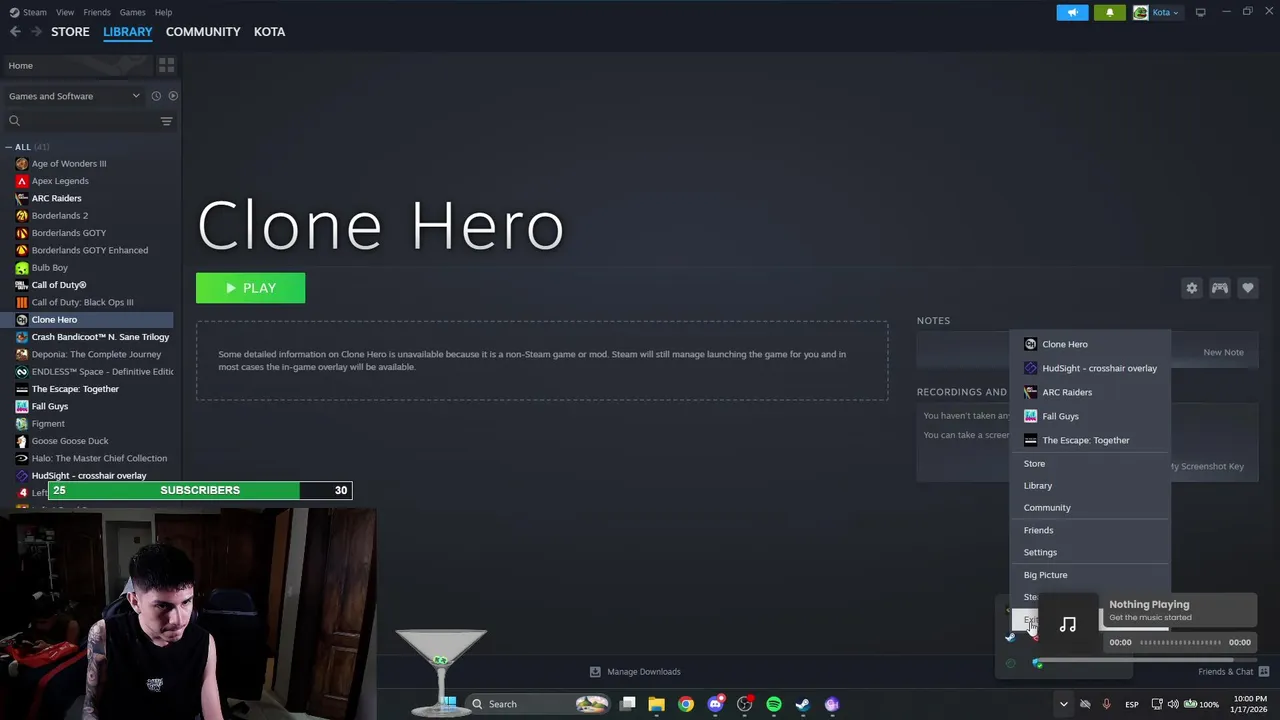
Task: Click the music track progress bar
Action: click(1181, 642)
